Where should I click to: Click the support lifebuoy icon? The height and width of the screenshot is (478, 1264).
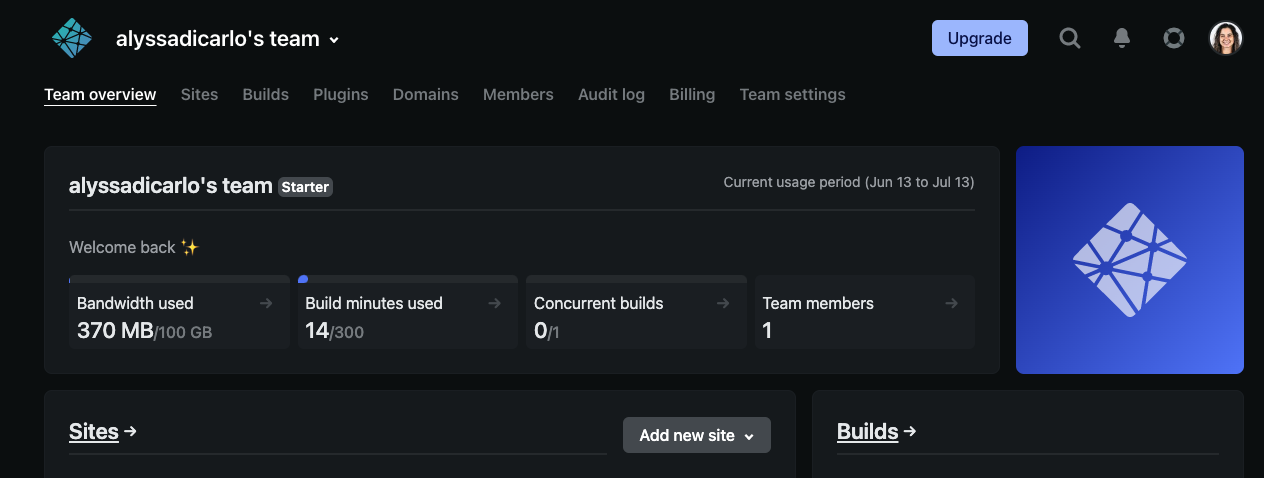pos(1174,39)
